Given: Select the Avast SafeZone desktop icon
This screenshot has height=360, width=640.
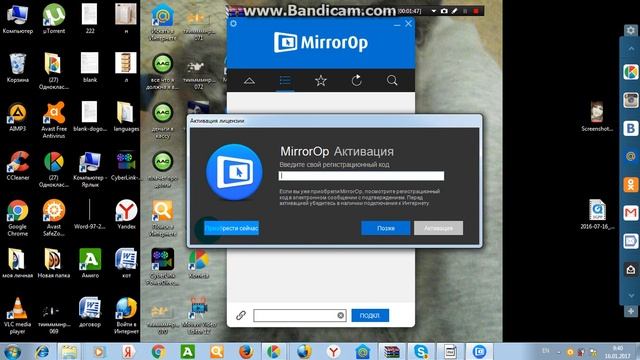Looking at the screenshot, I should click(x=54, y=218).
